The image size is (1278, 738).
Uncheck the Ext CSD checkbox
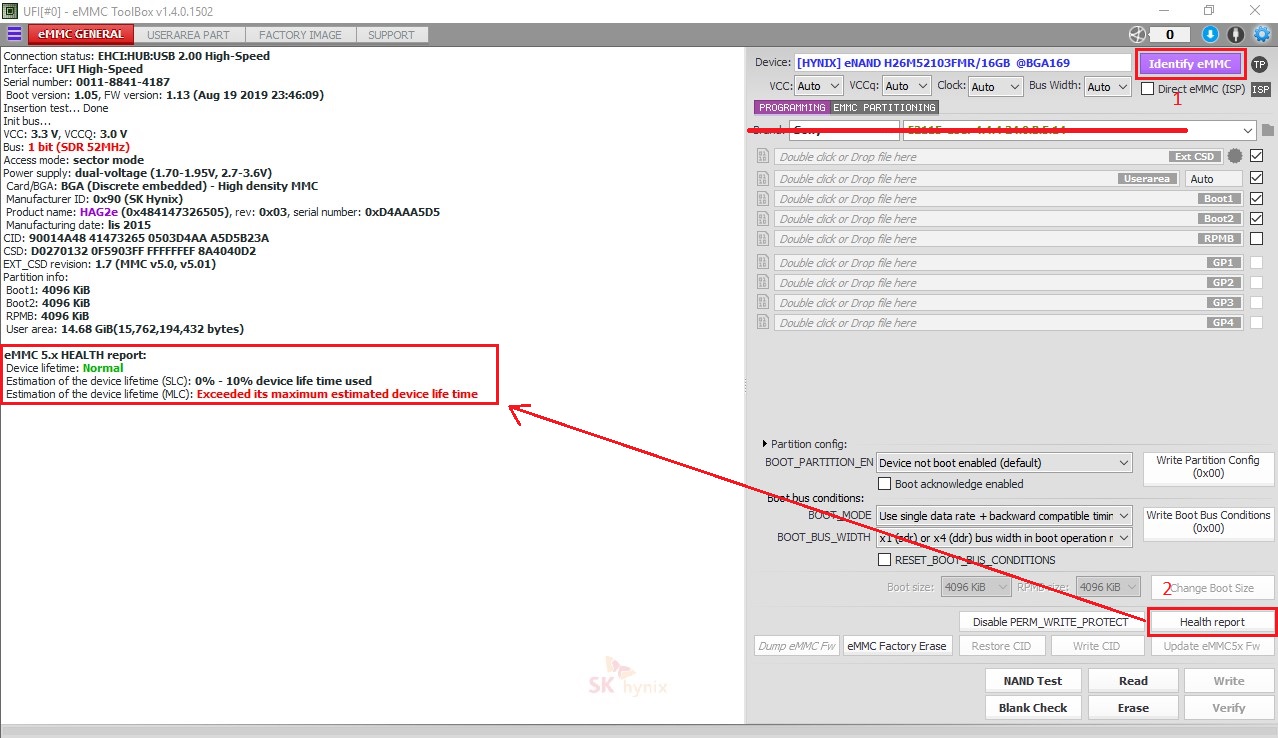1256,156
